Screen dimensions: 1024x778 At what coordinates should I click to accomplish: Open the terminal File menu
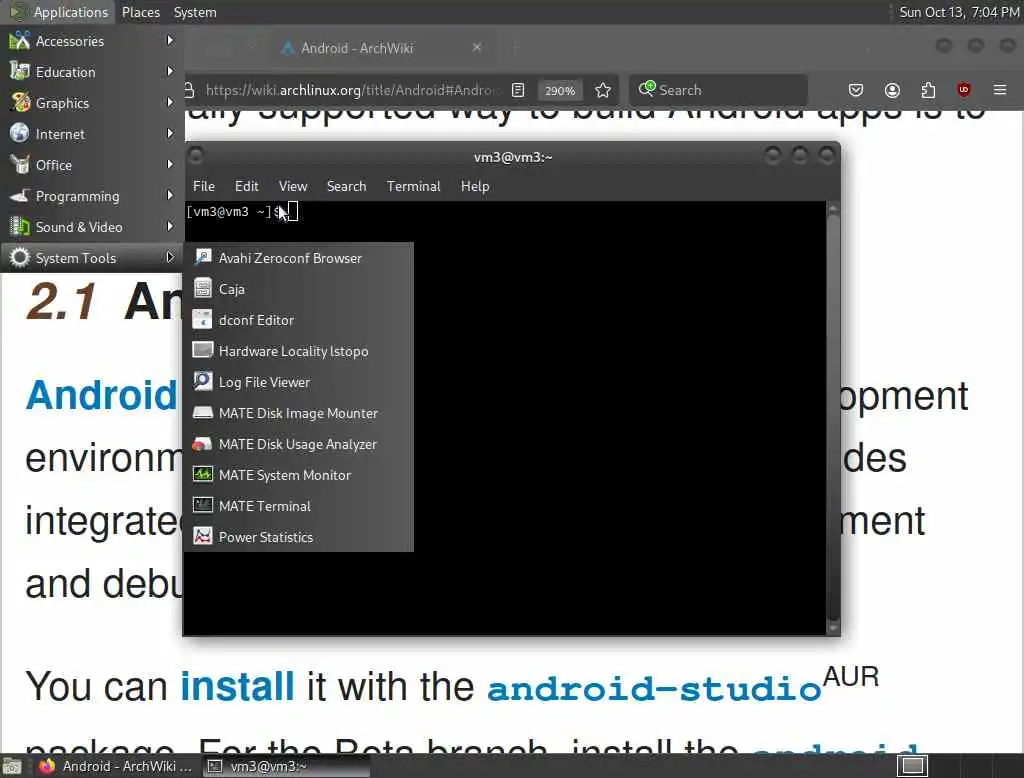tap(204, 186)
